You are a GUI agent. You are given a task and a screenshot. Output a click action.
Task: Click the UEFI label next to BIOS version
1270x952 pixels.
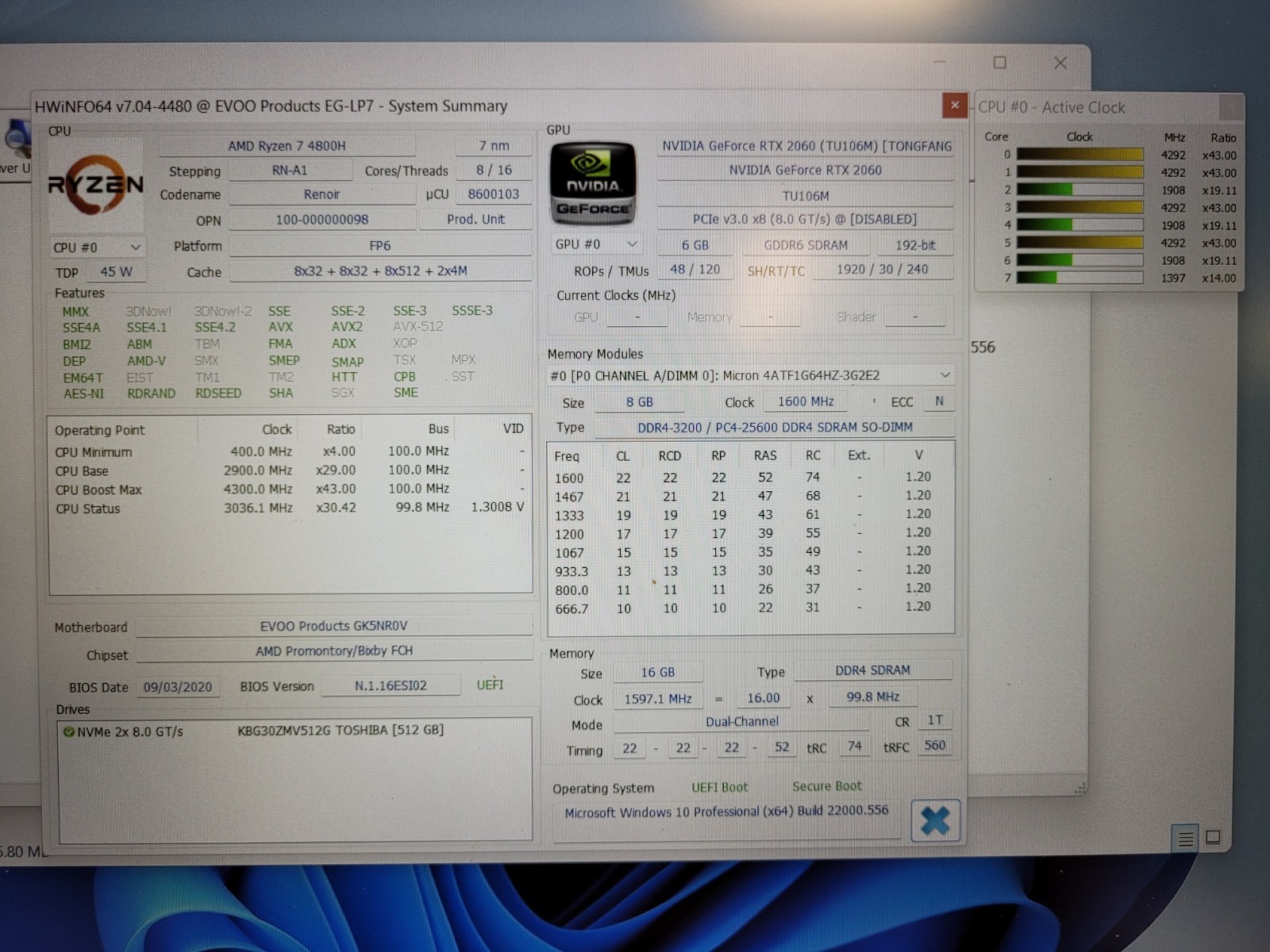click(490, 685)
